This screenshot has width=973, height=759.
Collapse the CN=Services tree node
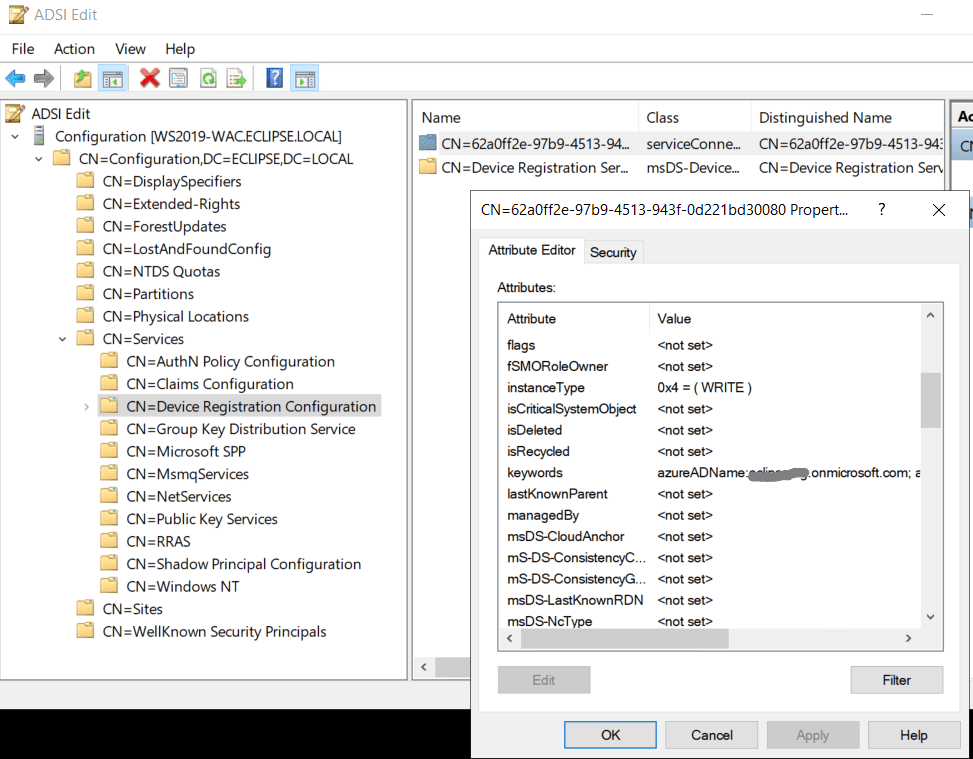point(62,339)
